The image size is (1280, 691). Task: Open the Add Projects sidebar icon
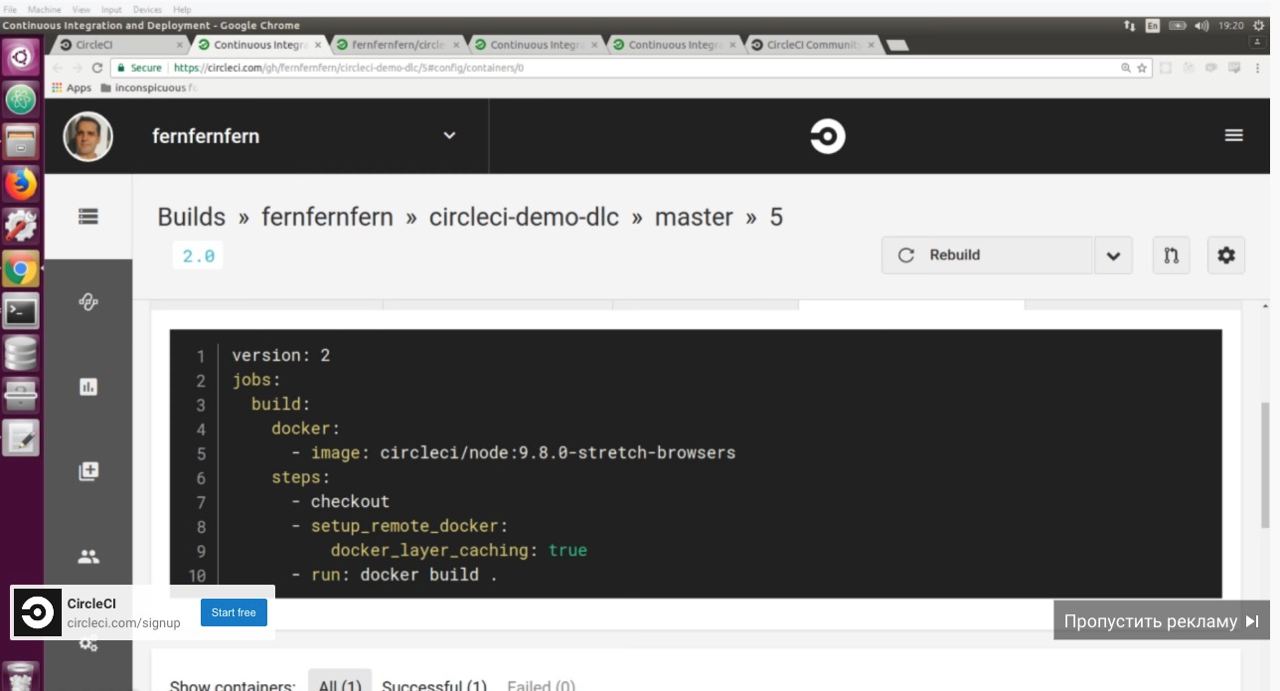88,471
